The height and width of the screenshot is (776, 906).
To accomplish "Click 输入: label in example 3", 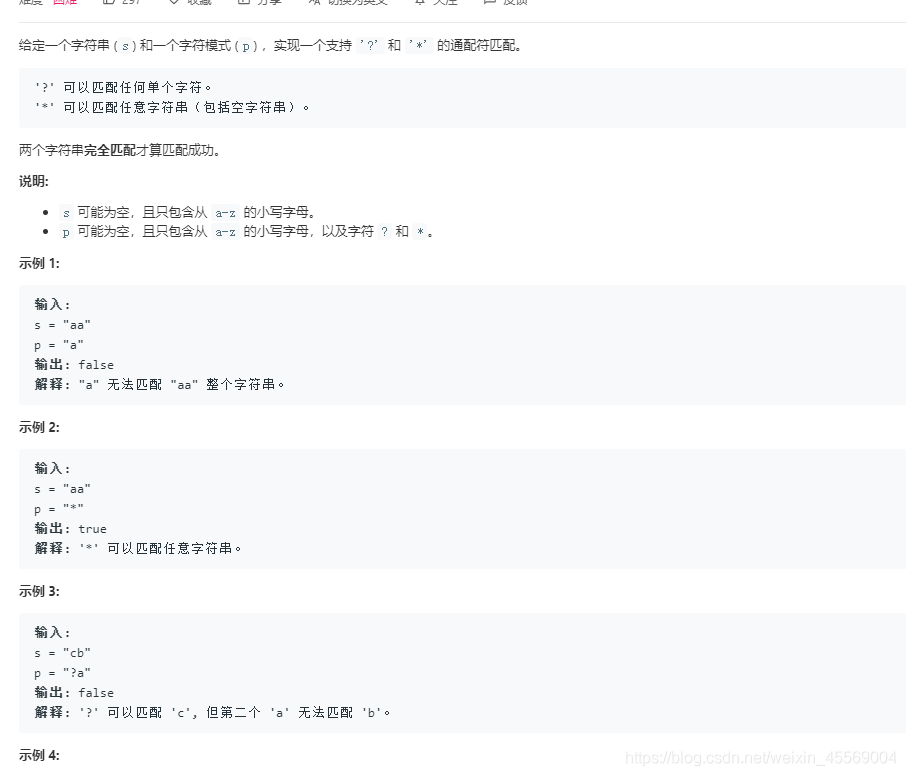I will click(x=52, y=633).
